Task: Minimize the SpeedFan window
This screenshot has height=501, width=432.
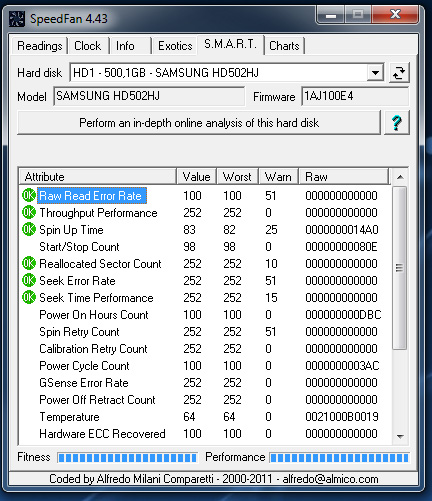Action: [x=331, y=15]
